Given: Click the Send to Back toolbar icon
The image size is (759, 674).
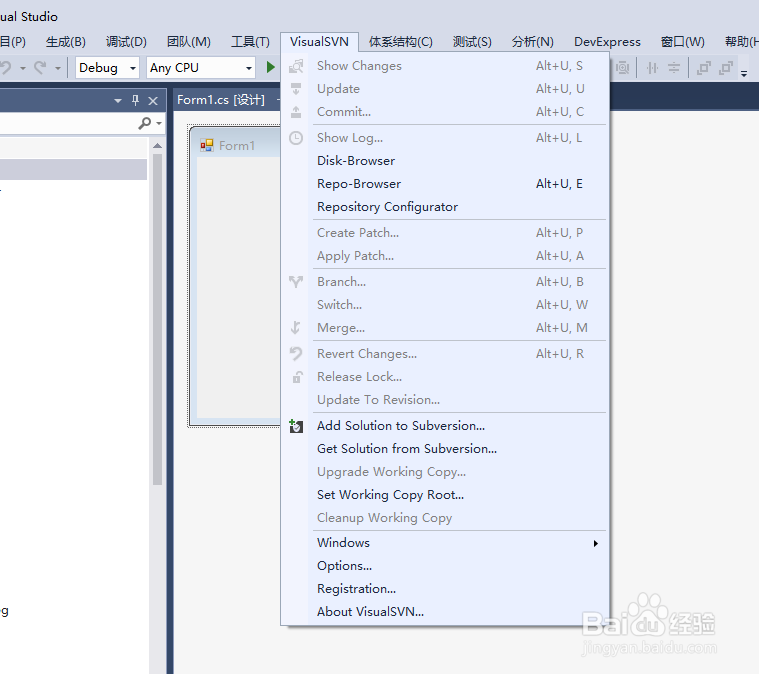Looking at the screenshot, I should (726, 68).
